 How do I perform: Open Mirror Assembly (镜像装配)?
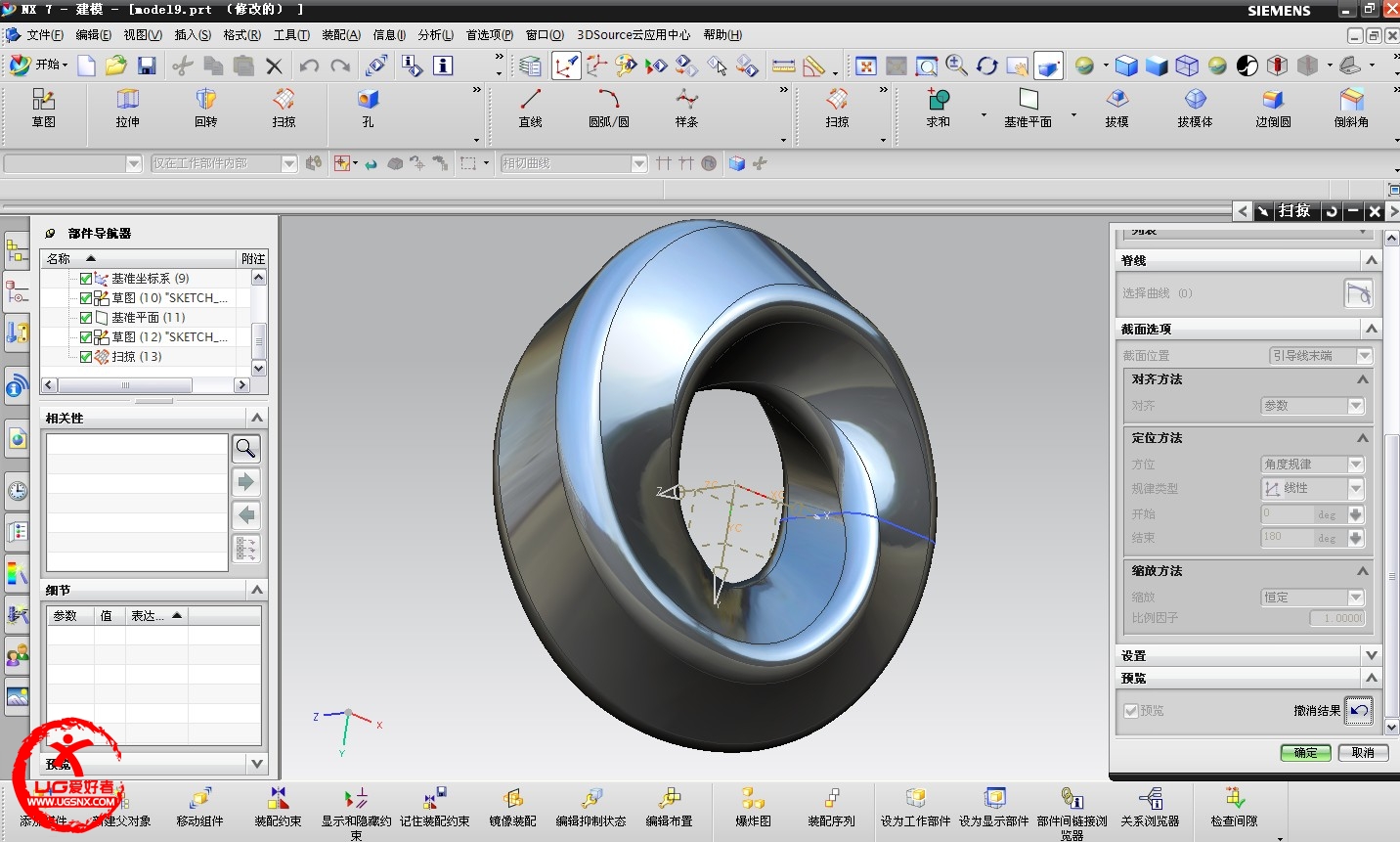pos(512,808)
